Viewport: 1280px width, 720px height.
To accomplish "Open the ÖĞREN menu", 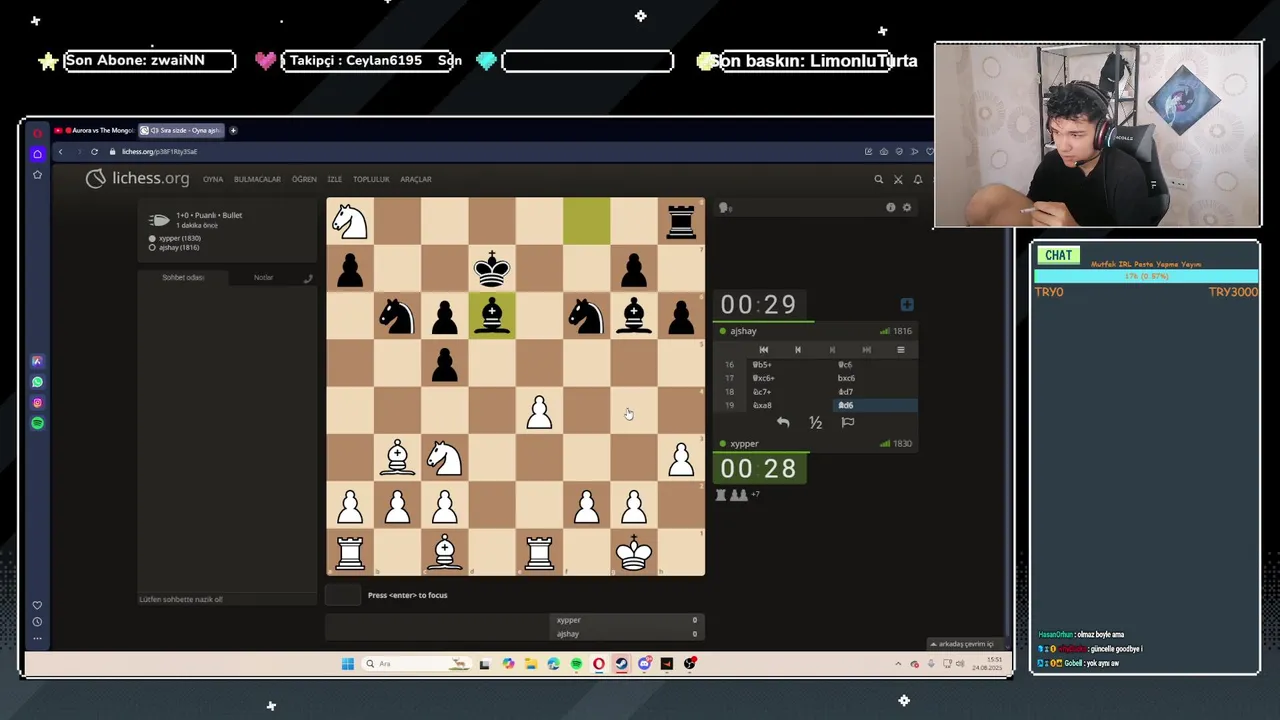I will point(304,179).
